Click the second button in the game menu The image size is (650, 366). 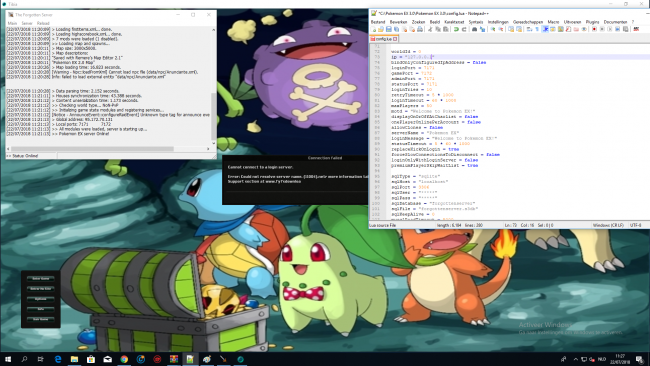[41, 288]
